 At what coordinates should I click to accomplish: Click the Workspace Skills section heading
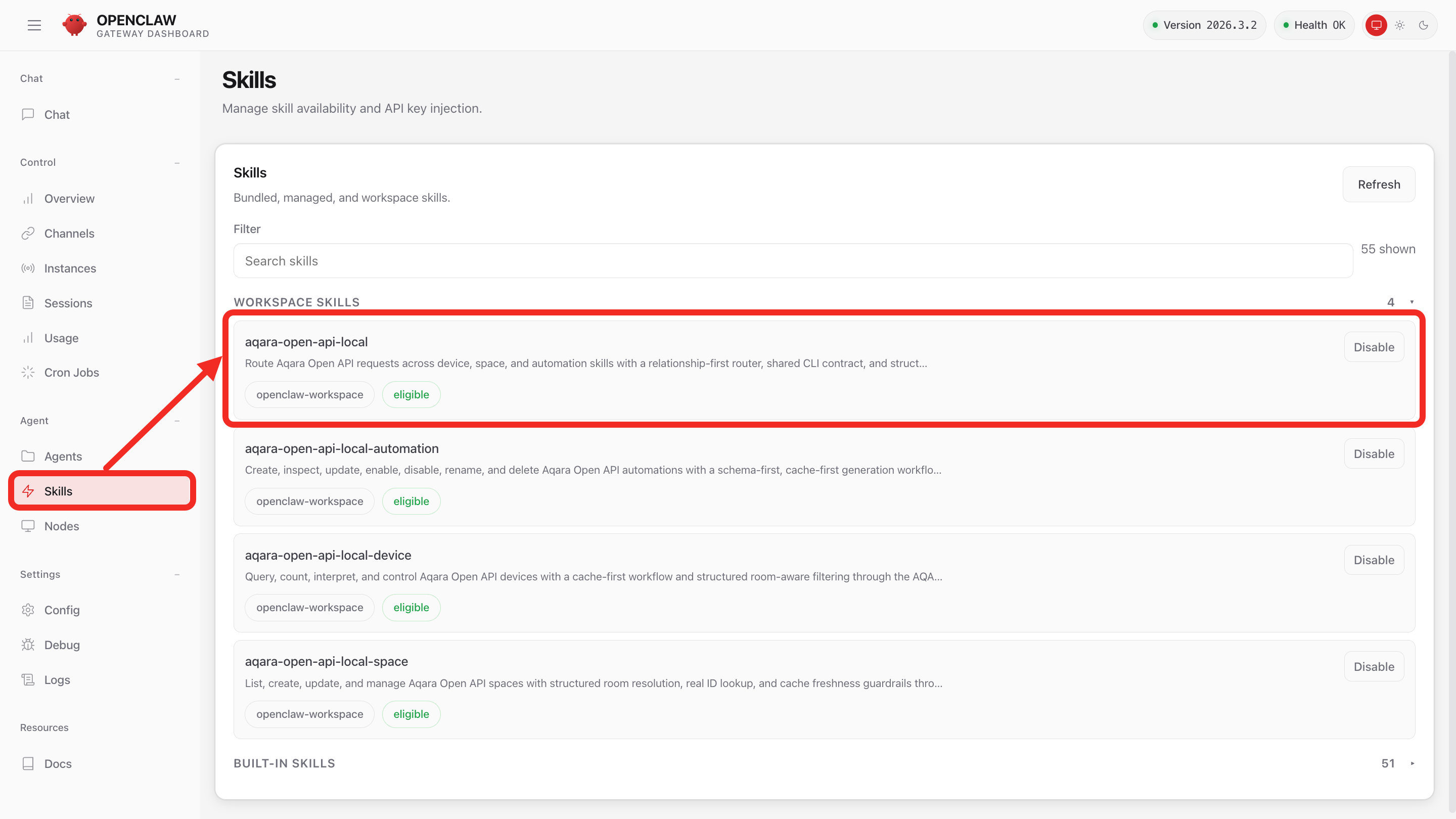296,302
